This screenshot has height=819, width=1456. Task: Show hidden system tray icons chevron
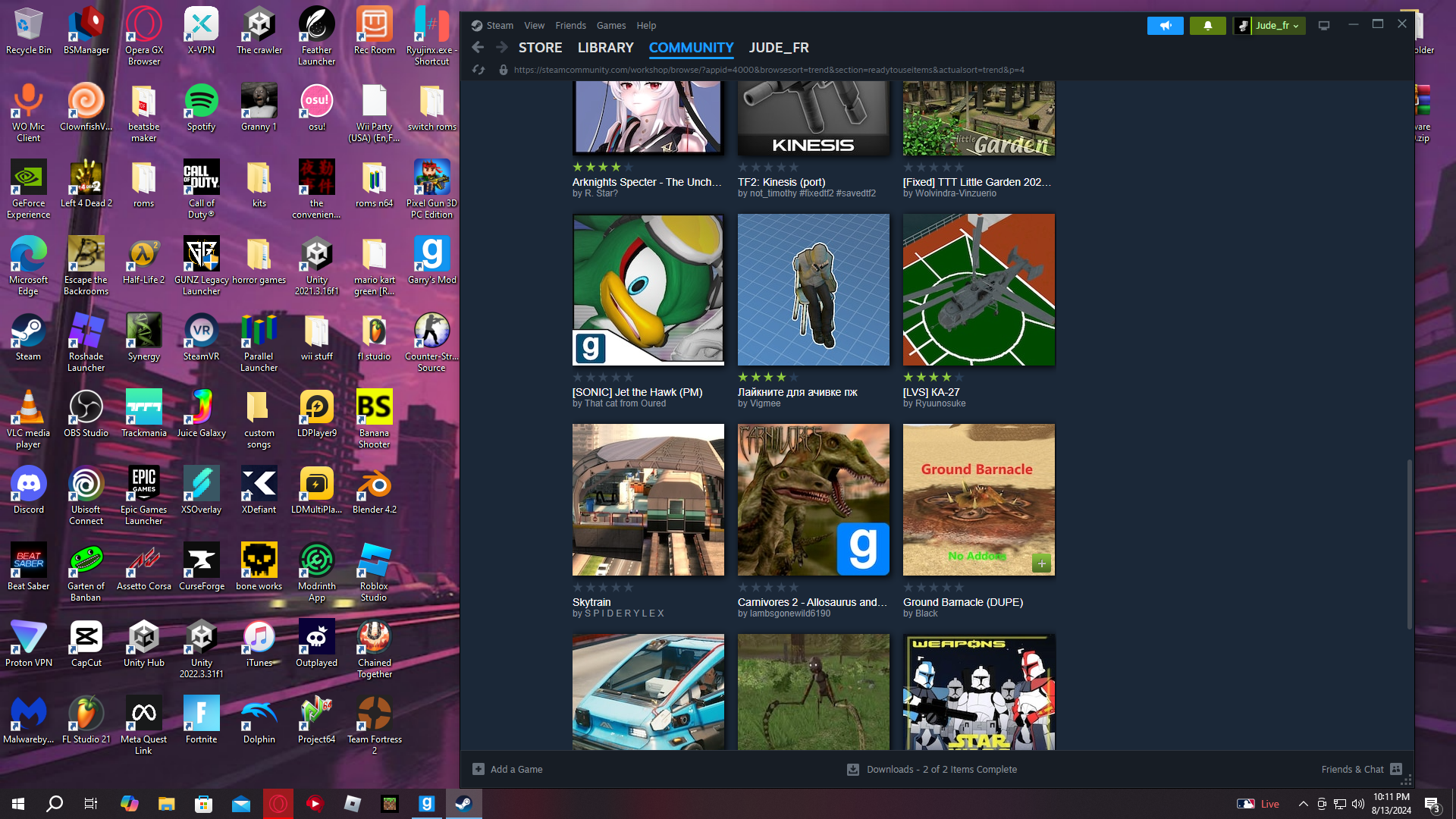click(1303, 804)
